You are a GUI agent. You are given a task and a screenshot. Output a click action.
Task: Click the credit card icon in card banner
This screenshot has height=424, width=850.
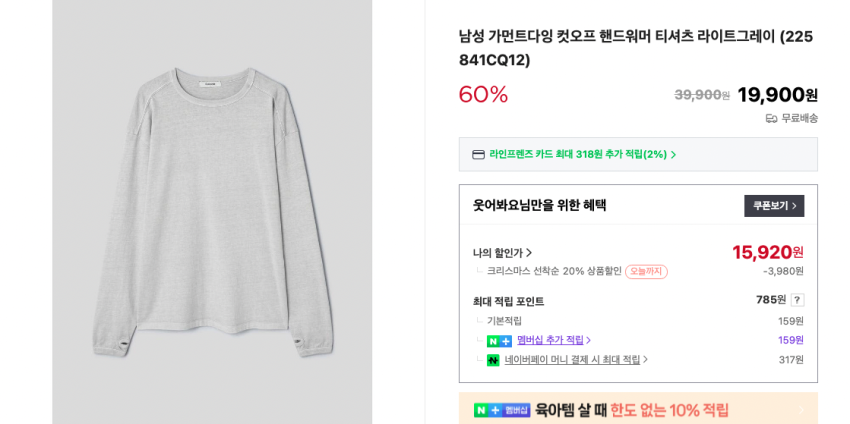pos(478,155)
